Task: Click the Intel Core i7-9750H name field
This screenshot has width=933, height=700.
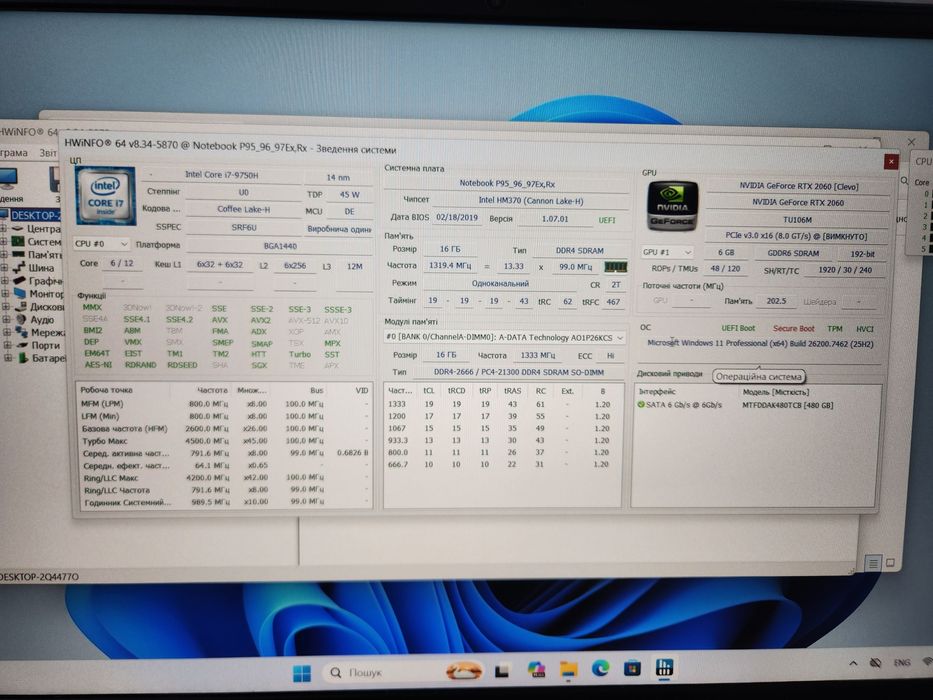Action: [221, 174]
